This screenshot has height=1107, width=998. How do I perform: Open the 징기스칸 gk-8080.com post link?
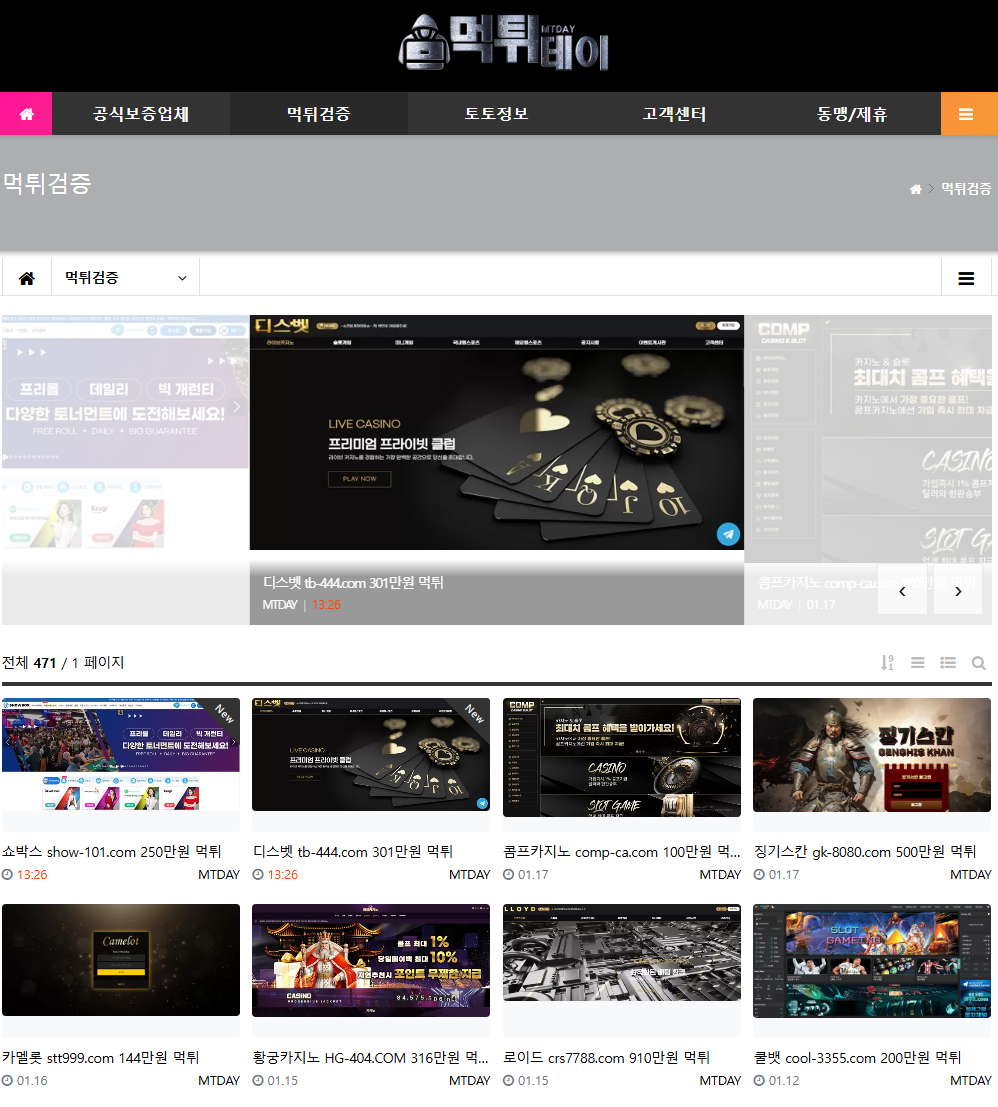[864, 852]
